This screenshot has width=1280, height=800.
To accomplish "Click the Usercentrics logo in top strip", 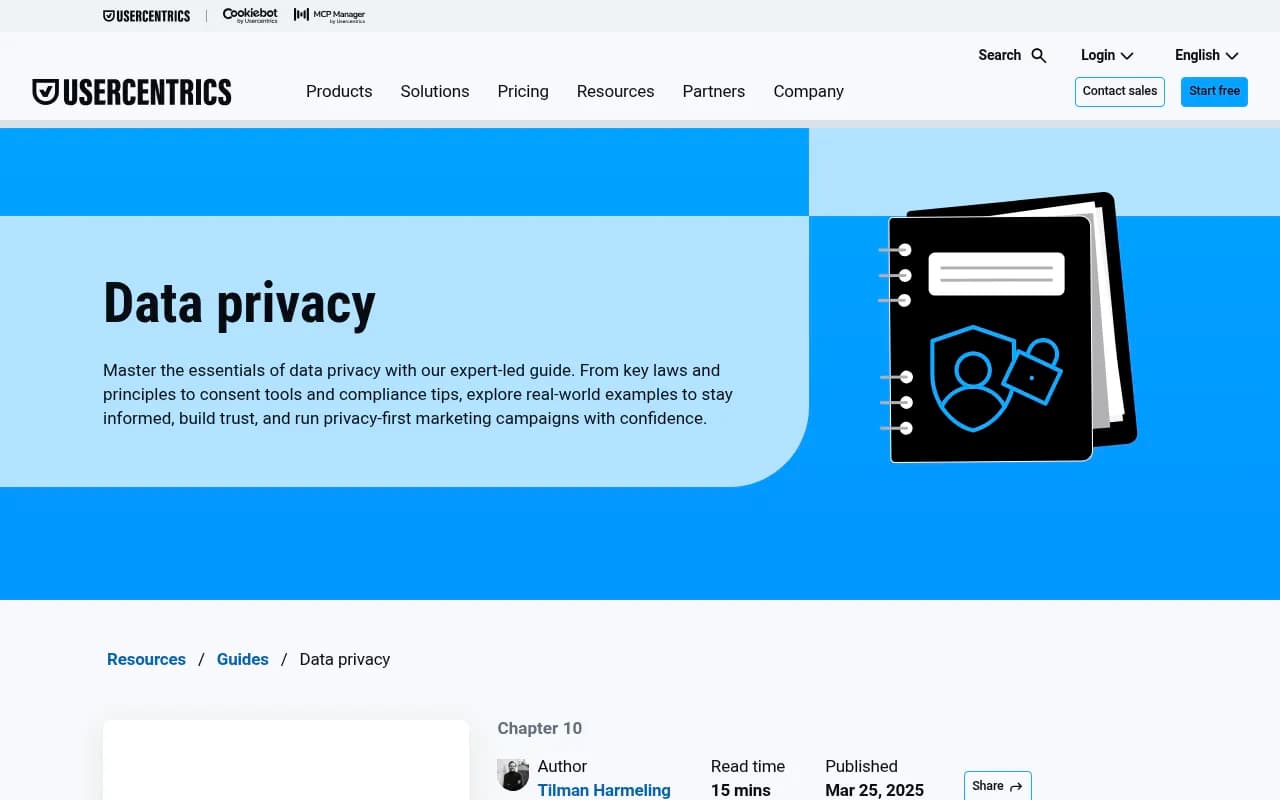I will pyautogui.click(x=146, y=16).
